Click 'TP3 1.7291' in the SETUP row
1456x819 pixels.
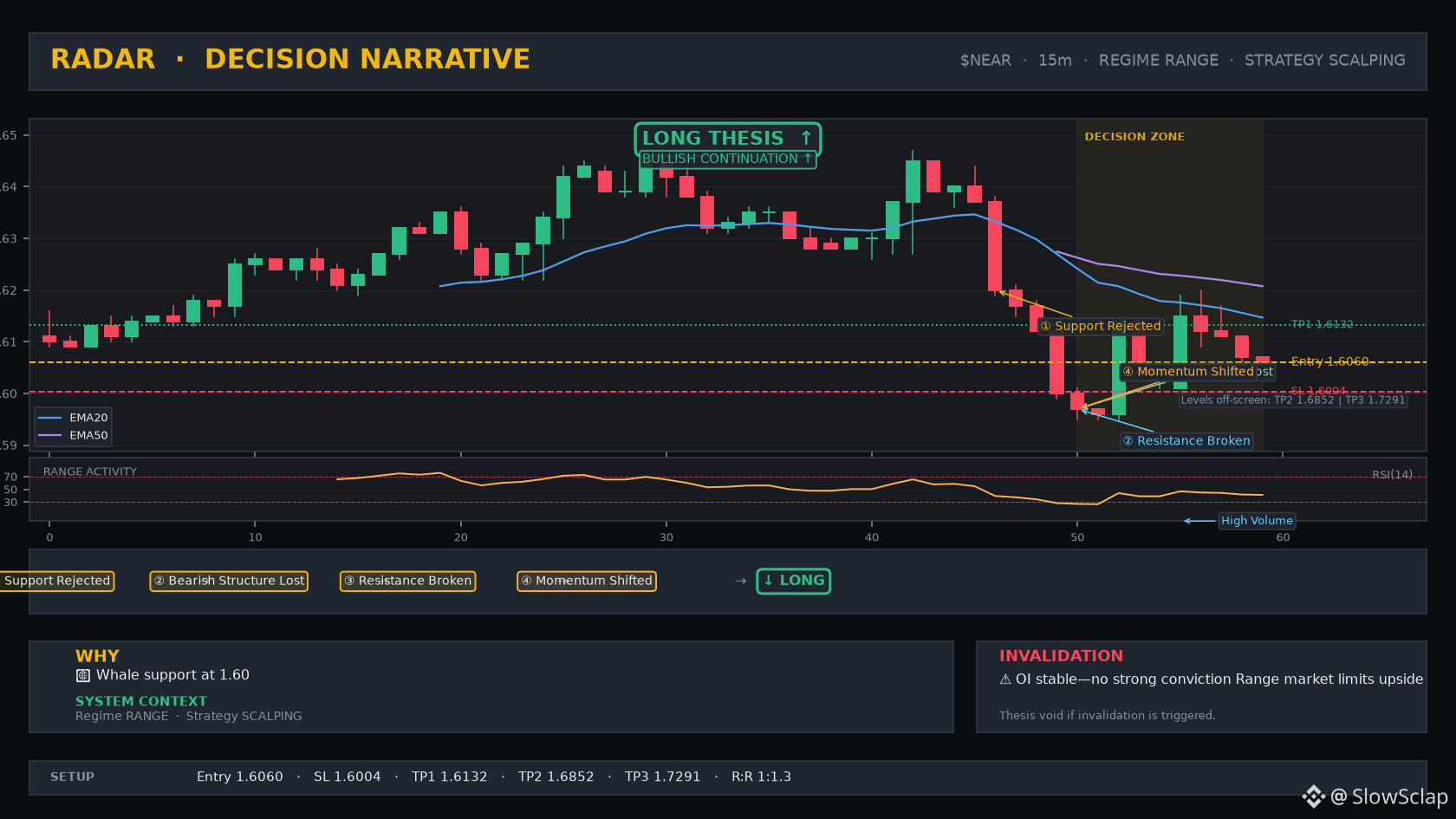pos(663,777)
